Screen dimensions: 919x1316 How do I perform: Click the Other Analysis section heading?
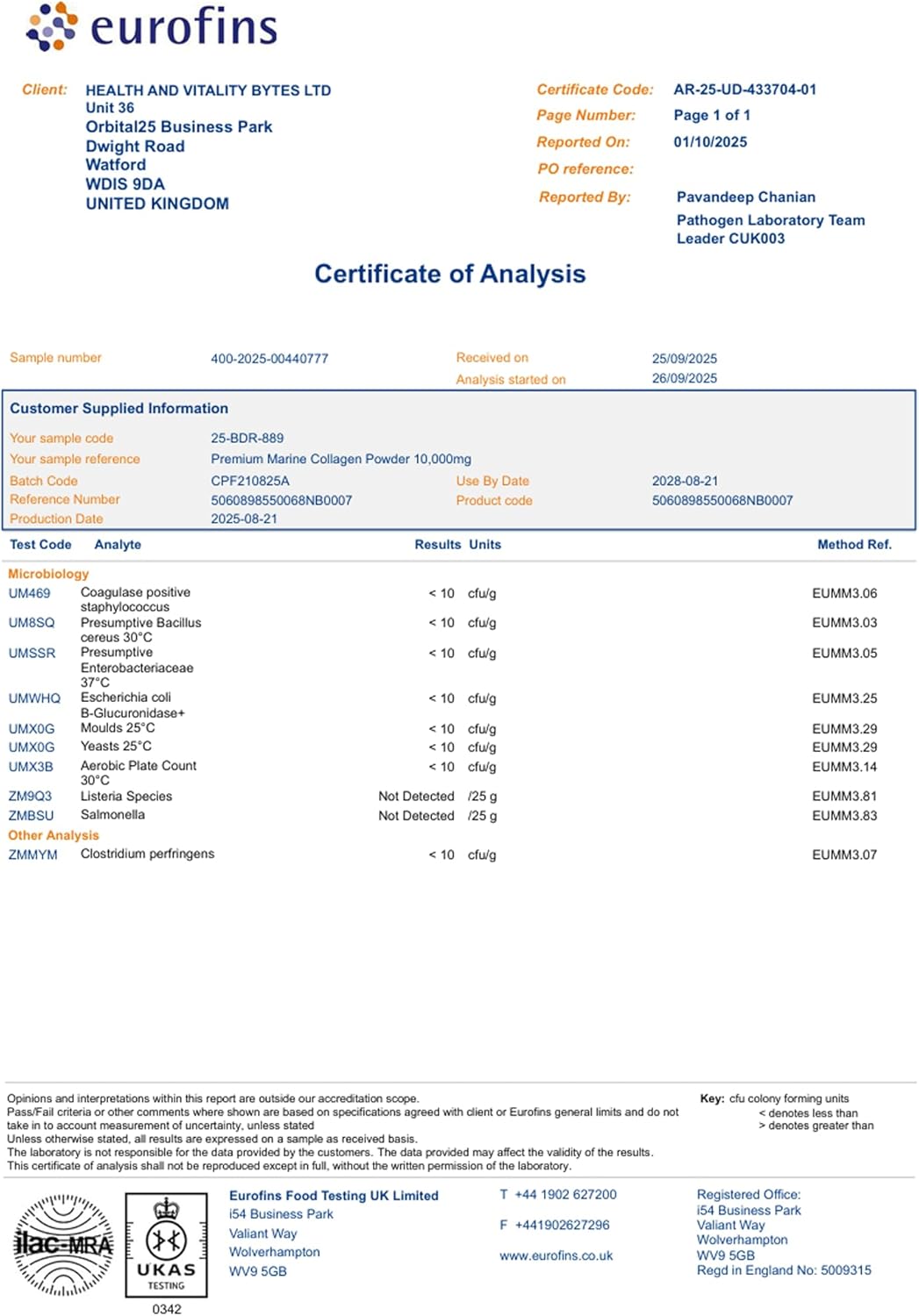tap(54, 835)
